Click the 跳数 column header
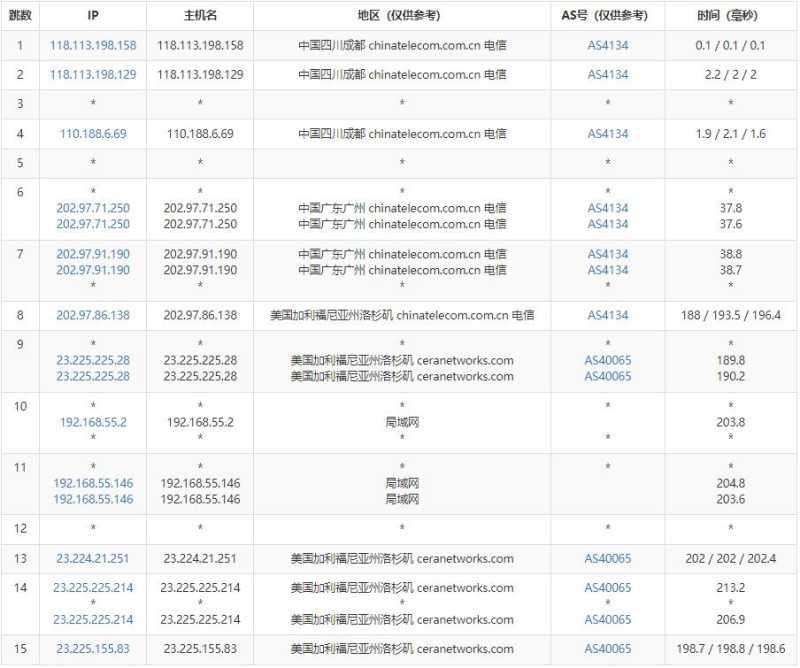The height and width of the screenshot is (668, 800). [20, 15]
